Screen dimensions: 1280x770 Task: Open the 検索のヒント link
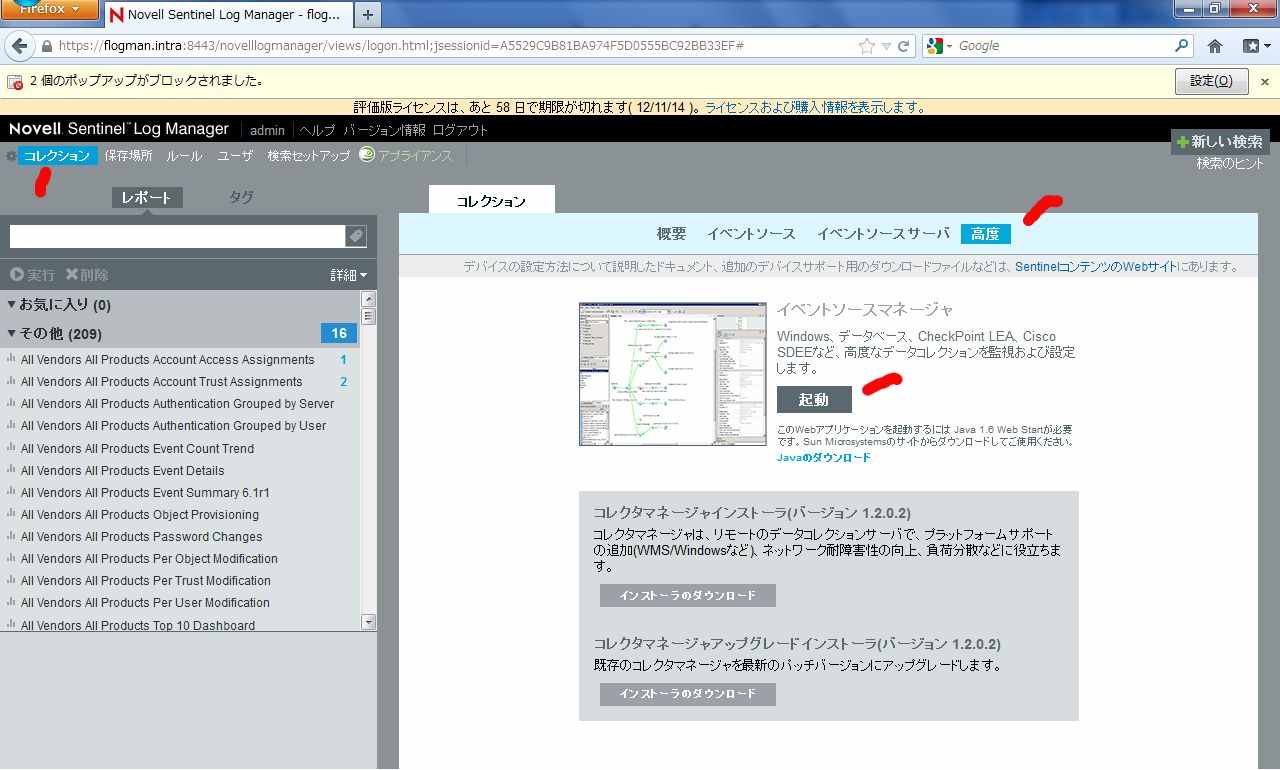1230,164
